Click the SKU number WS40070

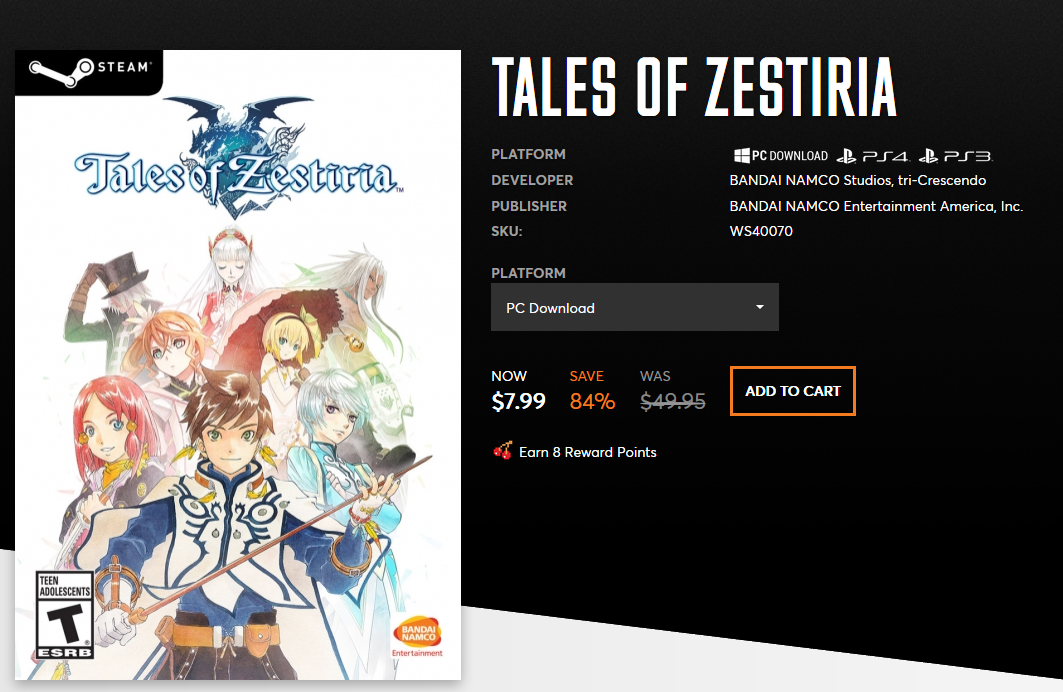click(x=761, y=231)
